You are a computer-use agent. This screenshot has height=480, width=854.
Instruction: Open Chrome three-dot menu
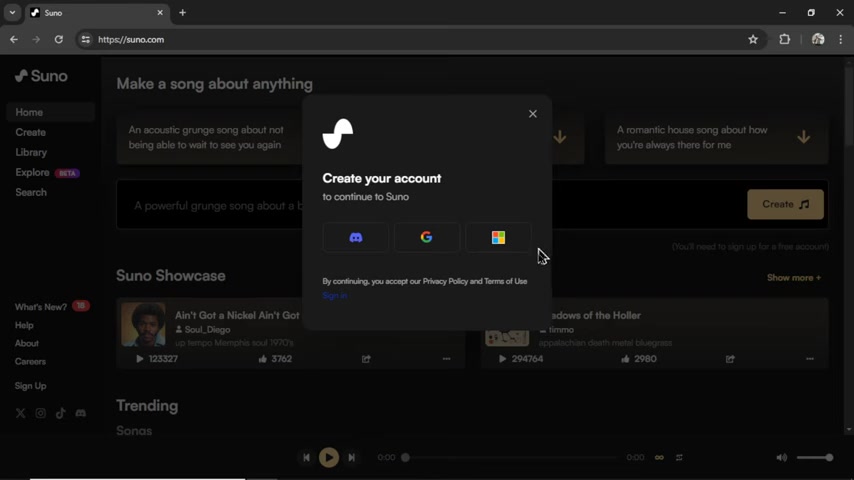point(840,39)
